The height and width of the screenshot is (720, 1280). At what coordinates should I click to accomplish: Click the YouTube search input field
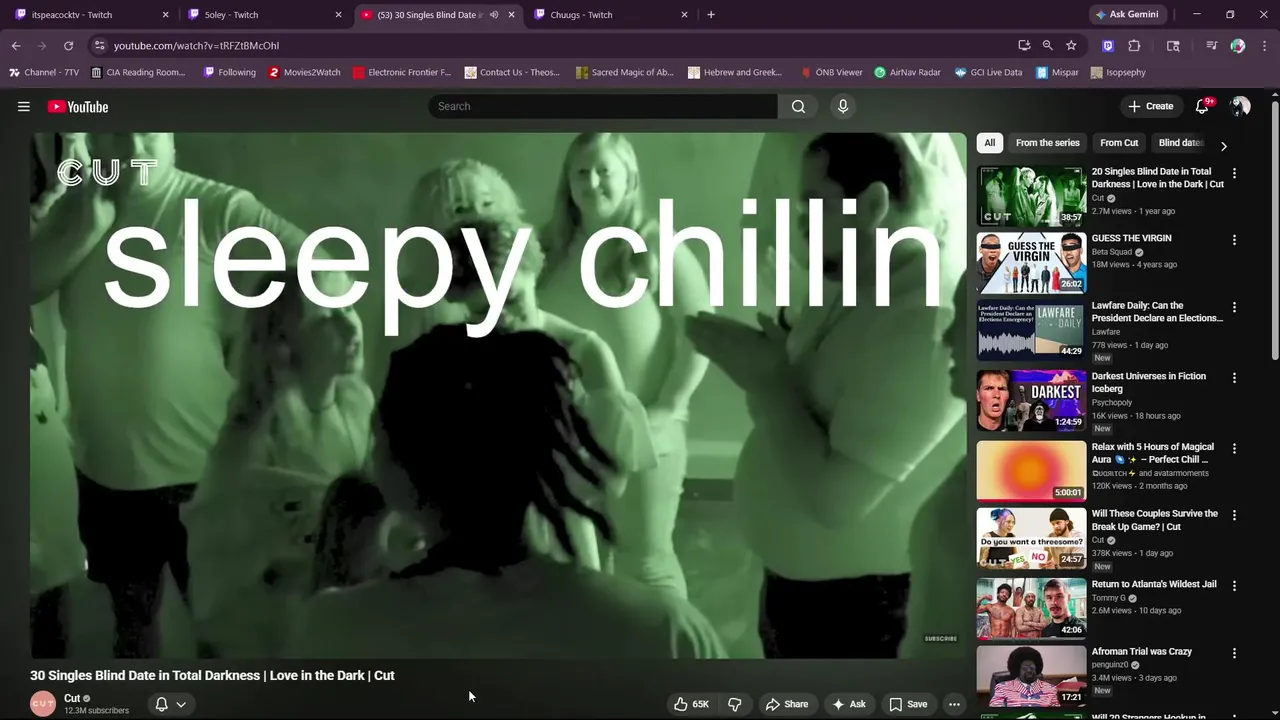pyautogui.click(x=603, y=107)
